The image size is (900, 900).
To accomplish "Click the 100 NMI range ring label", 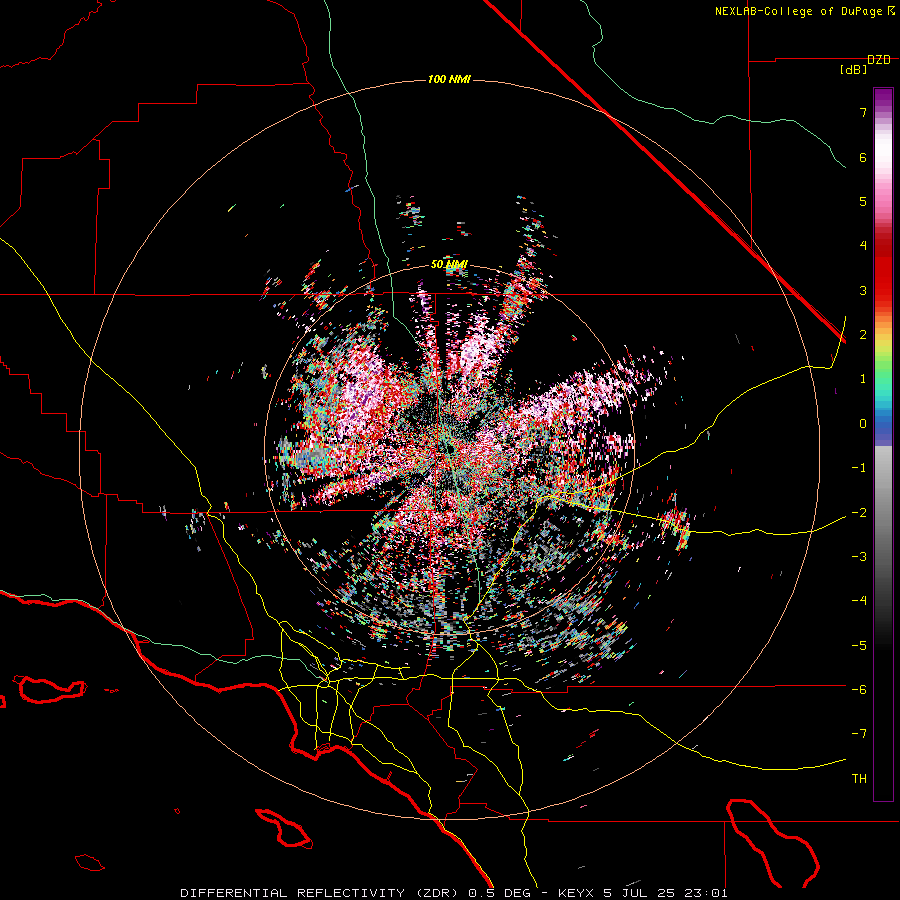I will click(449, 79).
